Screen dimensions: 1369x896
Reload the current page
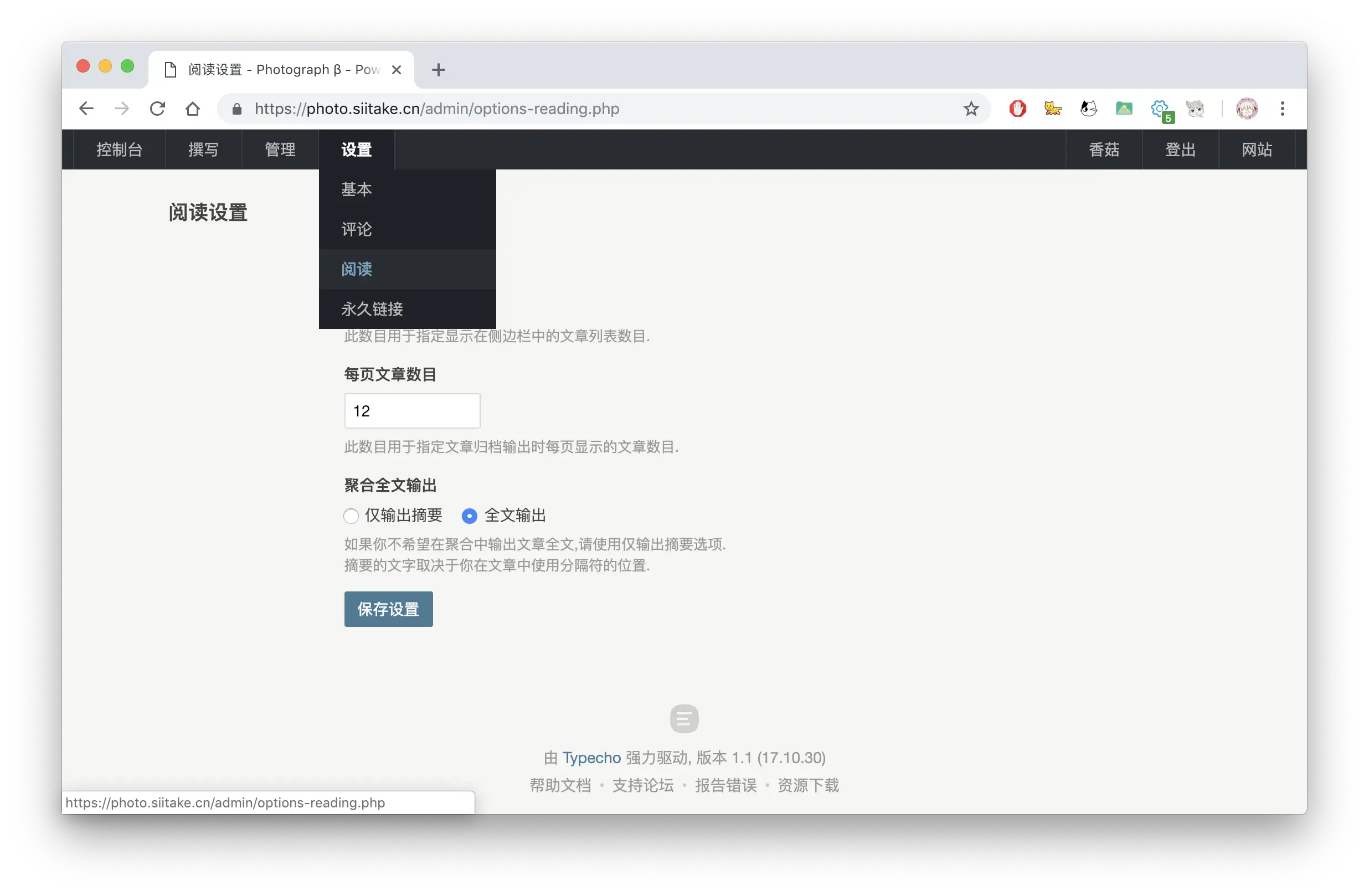pyautogui.click(x=157, y=109)
